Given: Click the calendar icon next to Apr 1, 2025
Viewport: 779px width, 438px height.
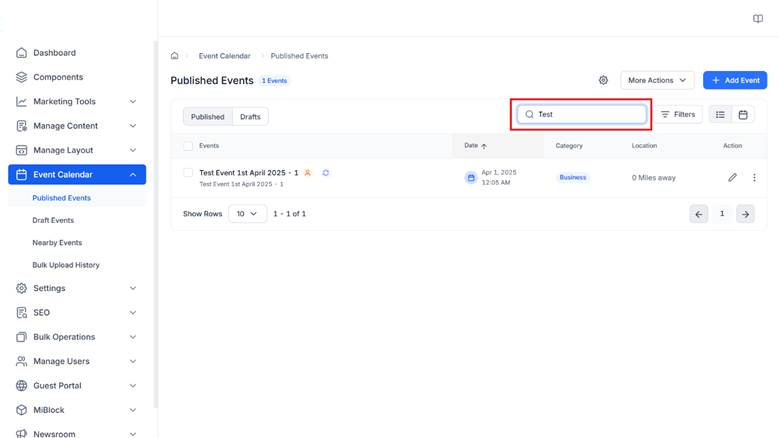Looking at the screenshot, I should (x=470, y=177).
